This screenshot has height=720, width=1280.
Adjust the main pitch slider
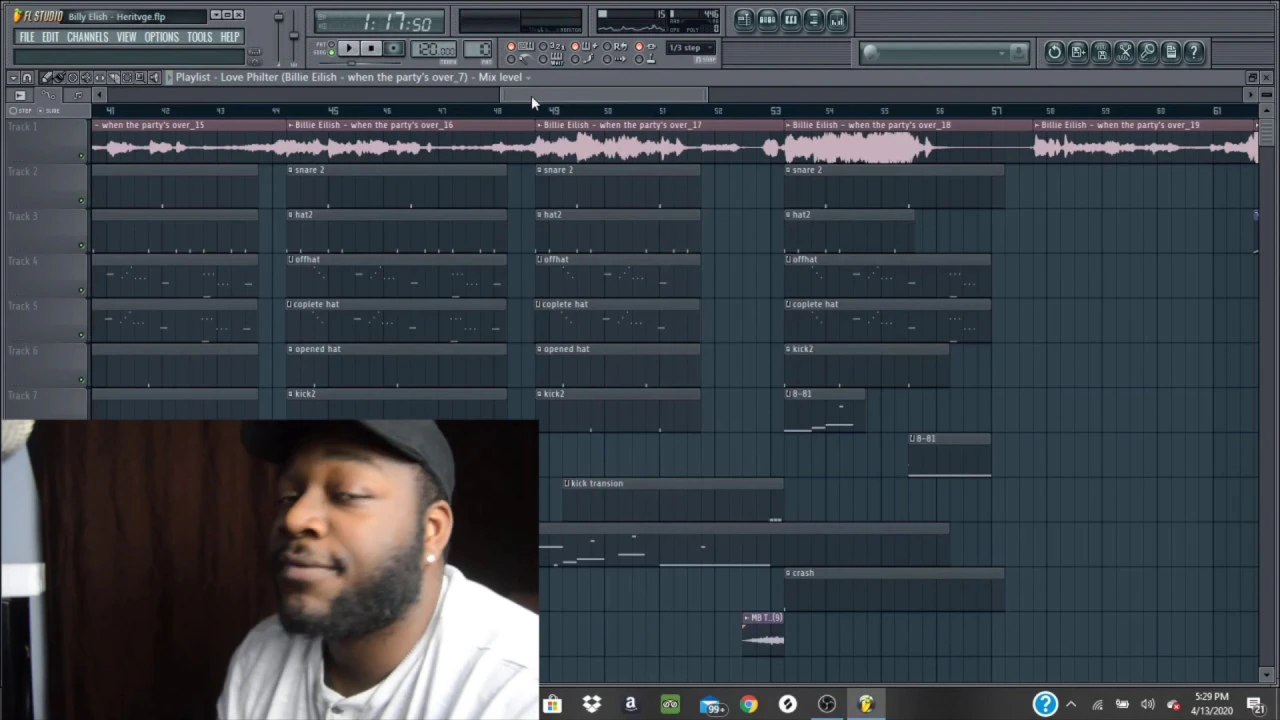point(293,36)
